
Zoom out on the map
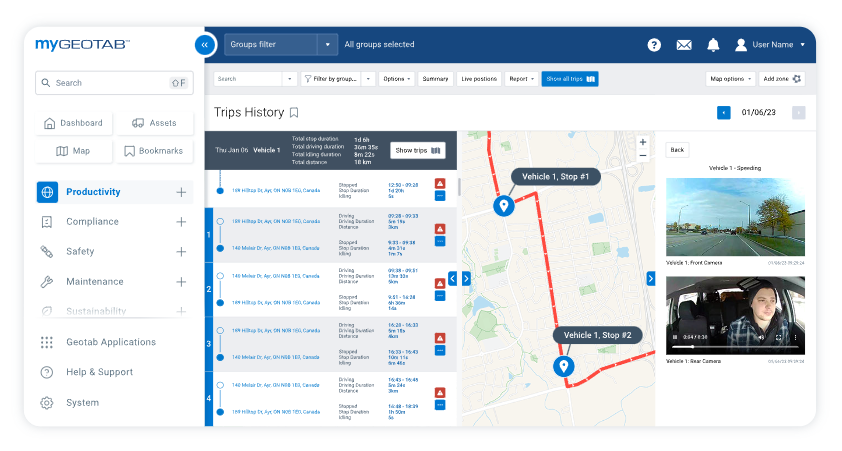tap(643, 156)
